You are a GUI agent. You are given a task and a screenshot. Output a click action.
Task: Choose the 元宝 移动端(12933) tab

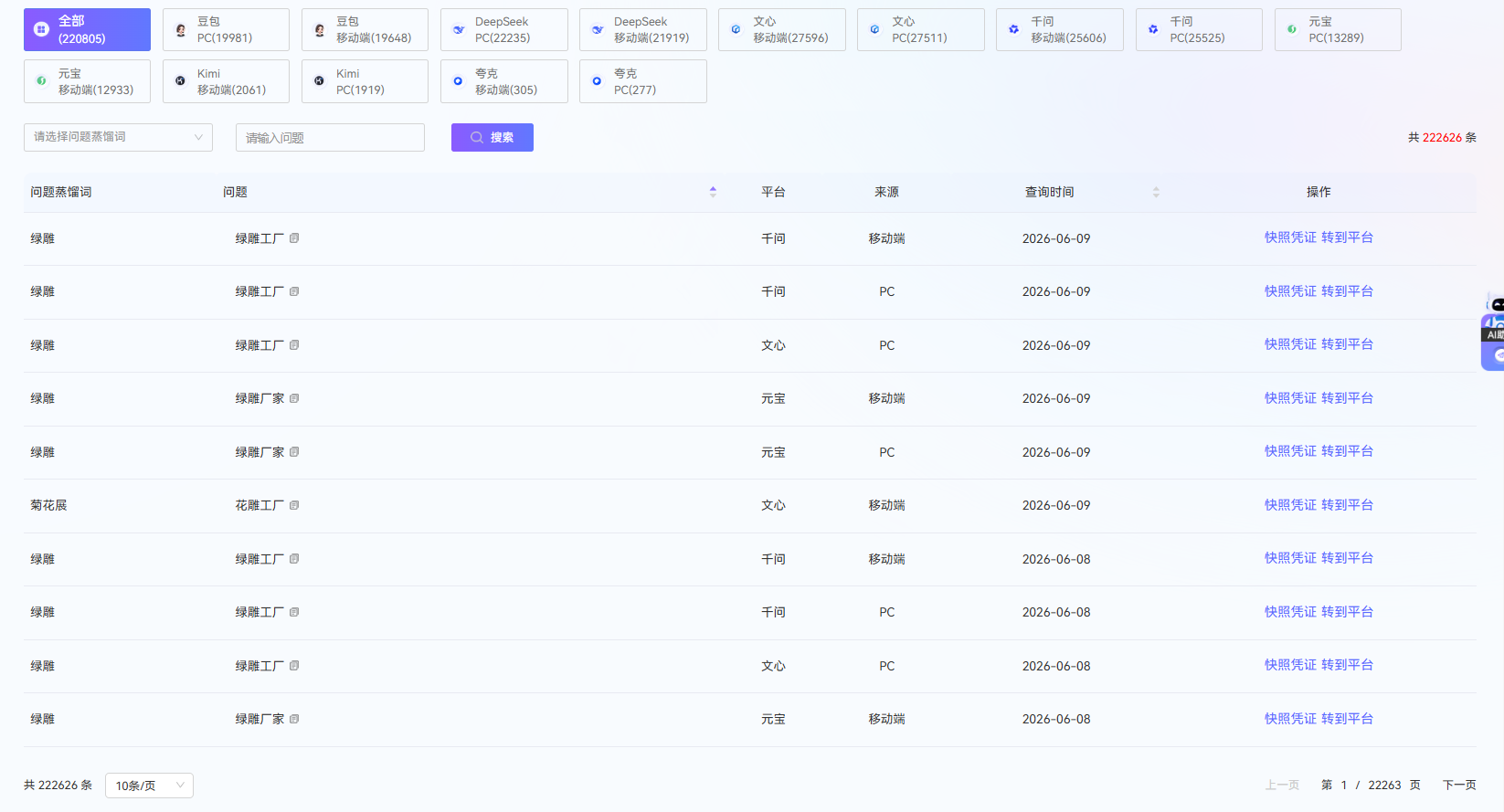[87, 81]
